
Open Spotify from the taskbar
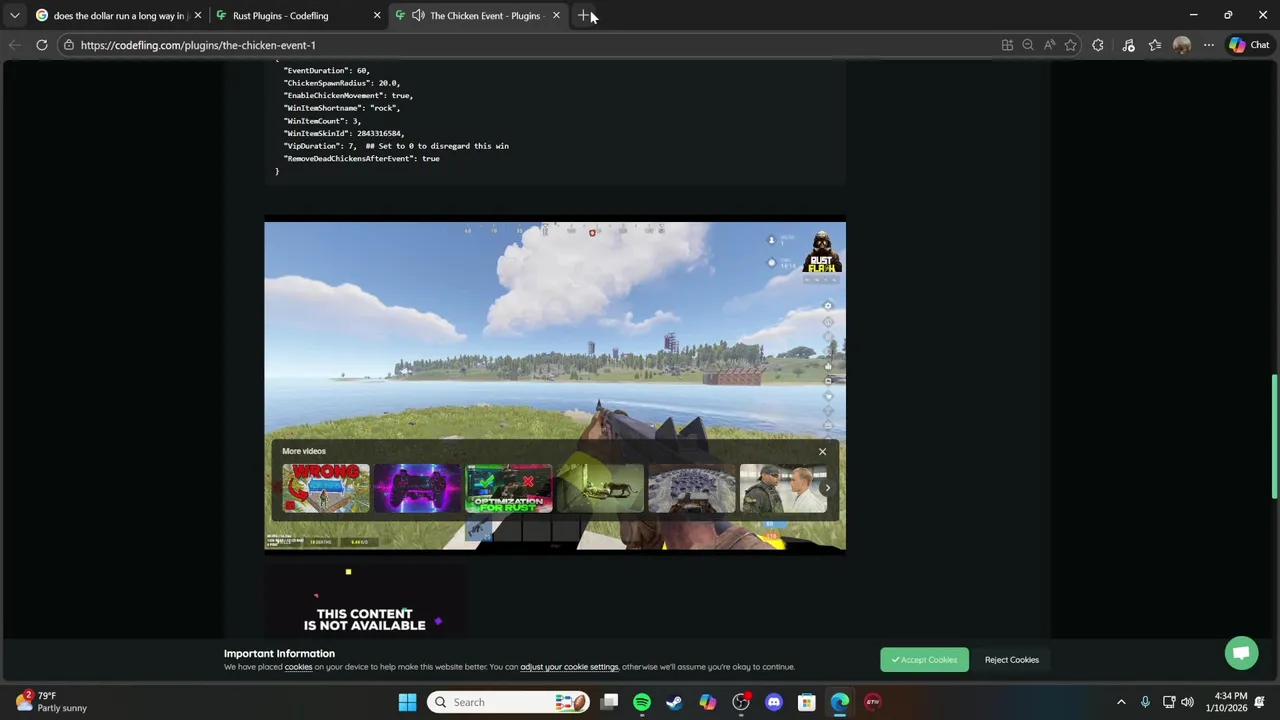pos(642,702)
